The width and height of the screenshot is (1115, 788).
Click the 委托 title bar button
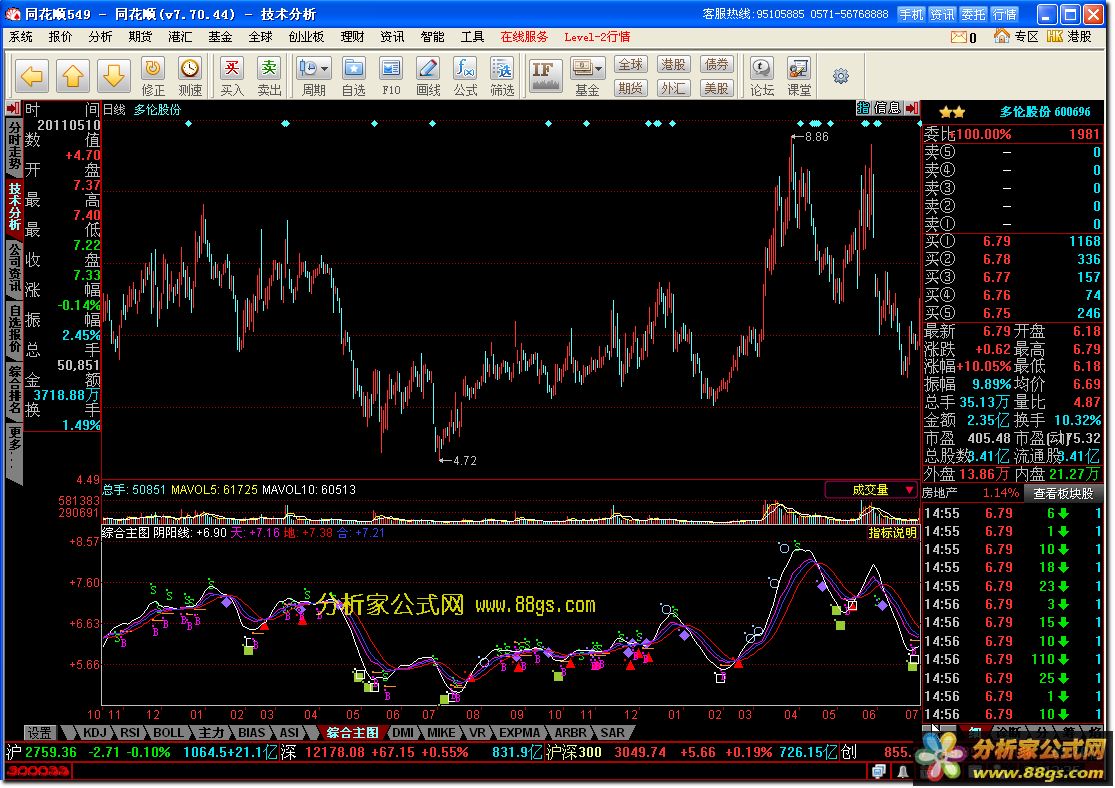click(x=973, y=14)
